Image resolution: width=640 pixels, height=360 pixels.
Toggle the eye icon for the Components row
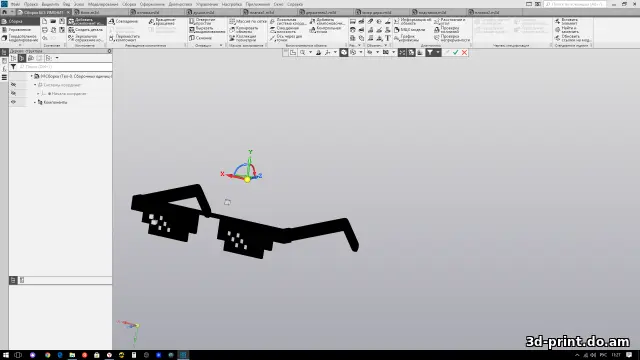click(x=13, y=102)
